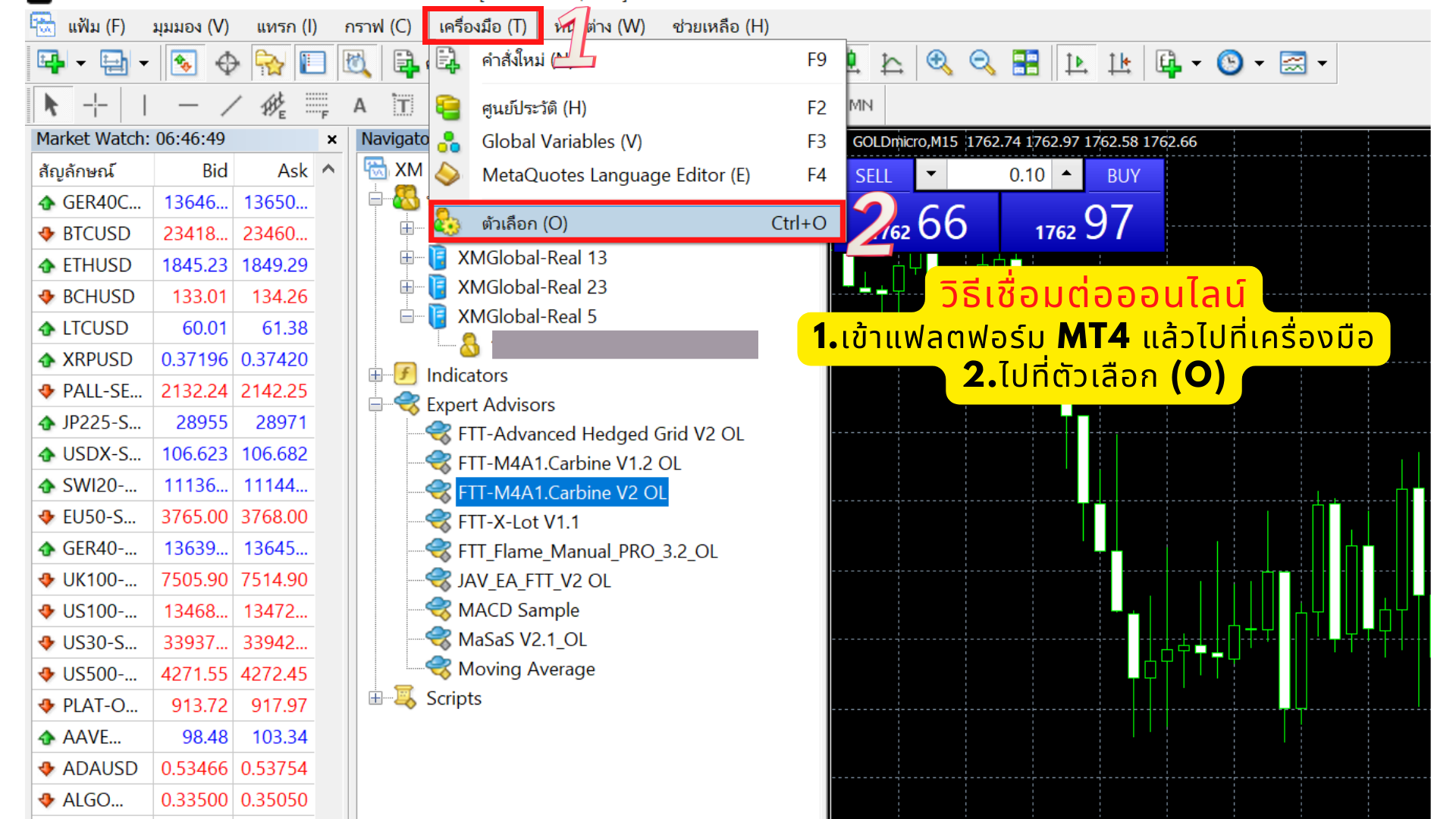Click the 0.10 volume field
Viewport: 1456px width, 819px height.
tap(999, 175)
